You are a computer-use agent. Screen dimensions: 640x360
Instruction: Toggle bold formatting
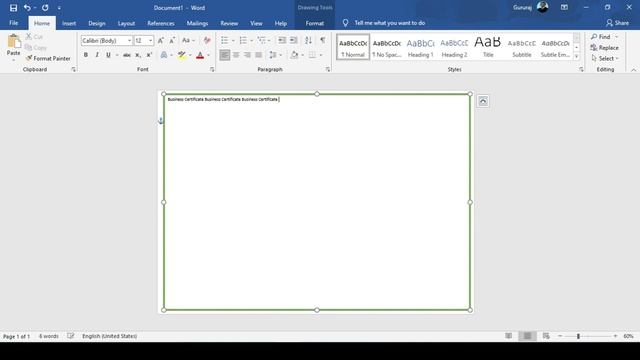(x=86, y=55)
